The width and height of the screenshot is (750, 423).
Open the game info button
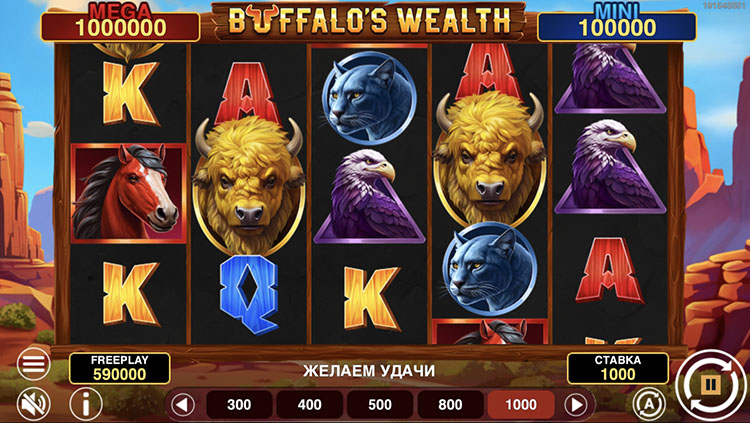[x=86, y=404]
